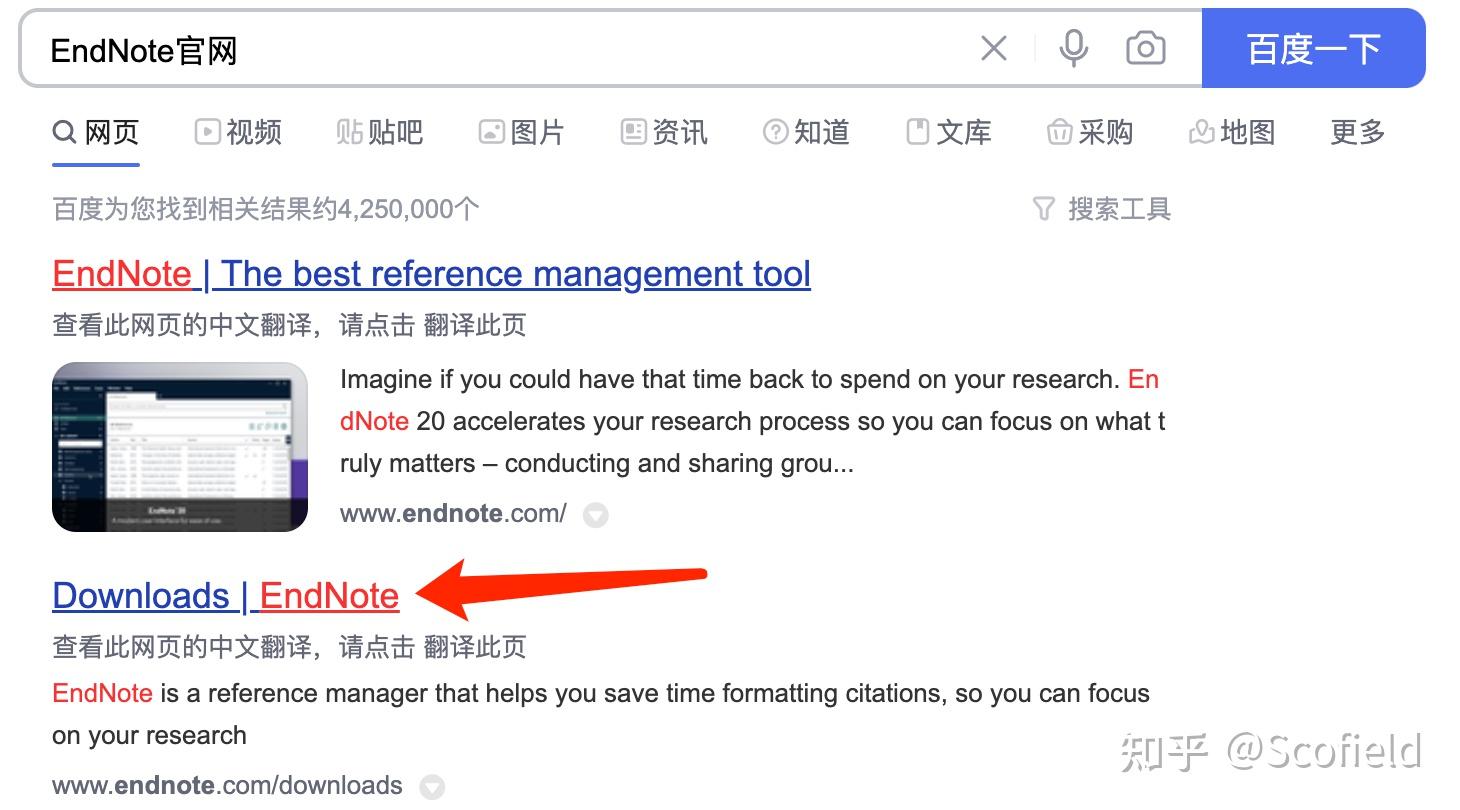The height and width of the screenshot is (810, 1460).
Task: Switch to the 视频 tab
Action: click(238, 132)
